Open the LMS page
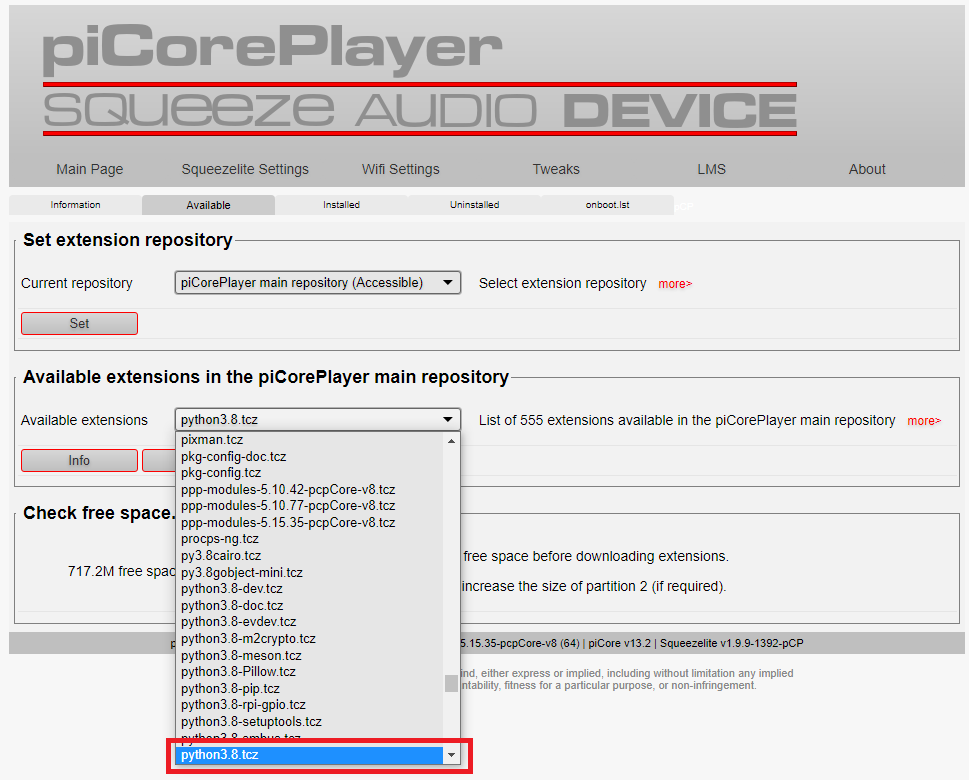 (711, 169)
